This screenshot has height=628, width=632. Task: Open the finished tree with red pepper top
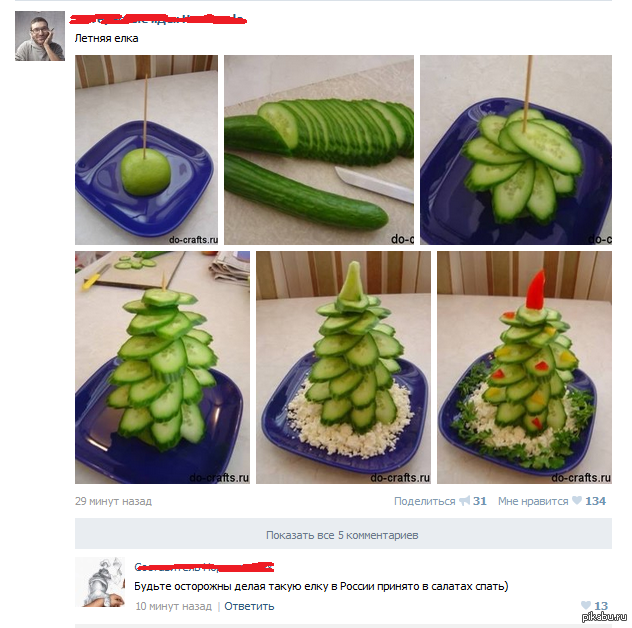pos(524,367)
